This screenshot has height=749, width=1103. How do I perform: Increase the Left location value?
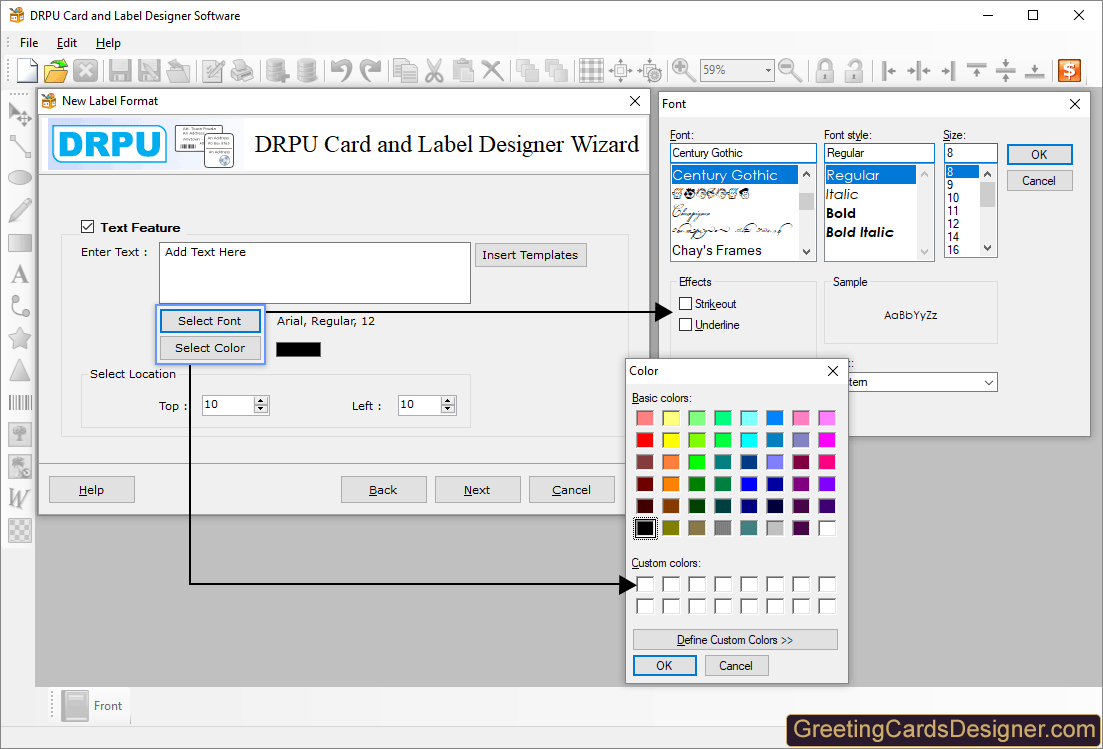(x=448, y=400)
